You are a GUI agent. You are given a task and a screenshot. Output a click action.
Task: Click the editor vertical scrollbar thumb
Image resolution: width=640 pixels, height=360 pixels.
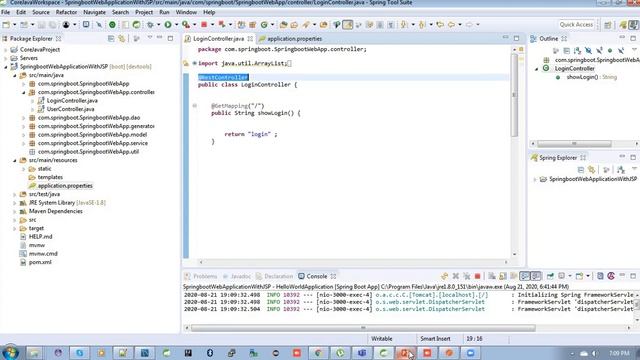[x=514, y=95]
